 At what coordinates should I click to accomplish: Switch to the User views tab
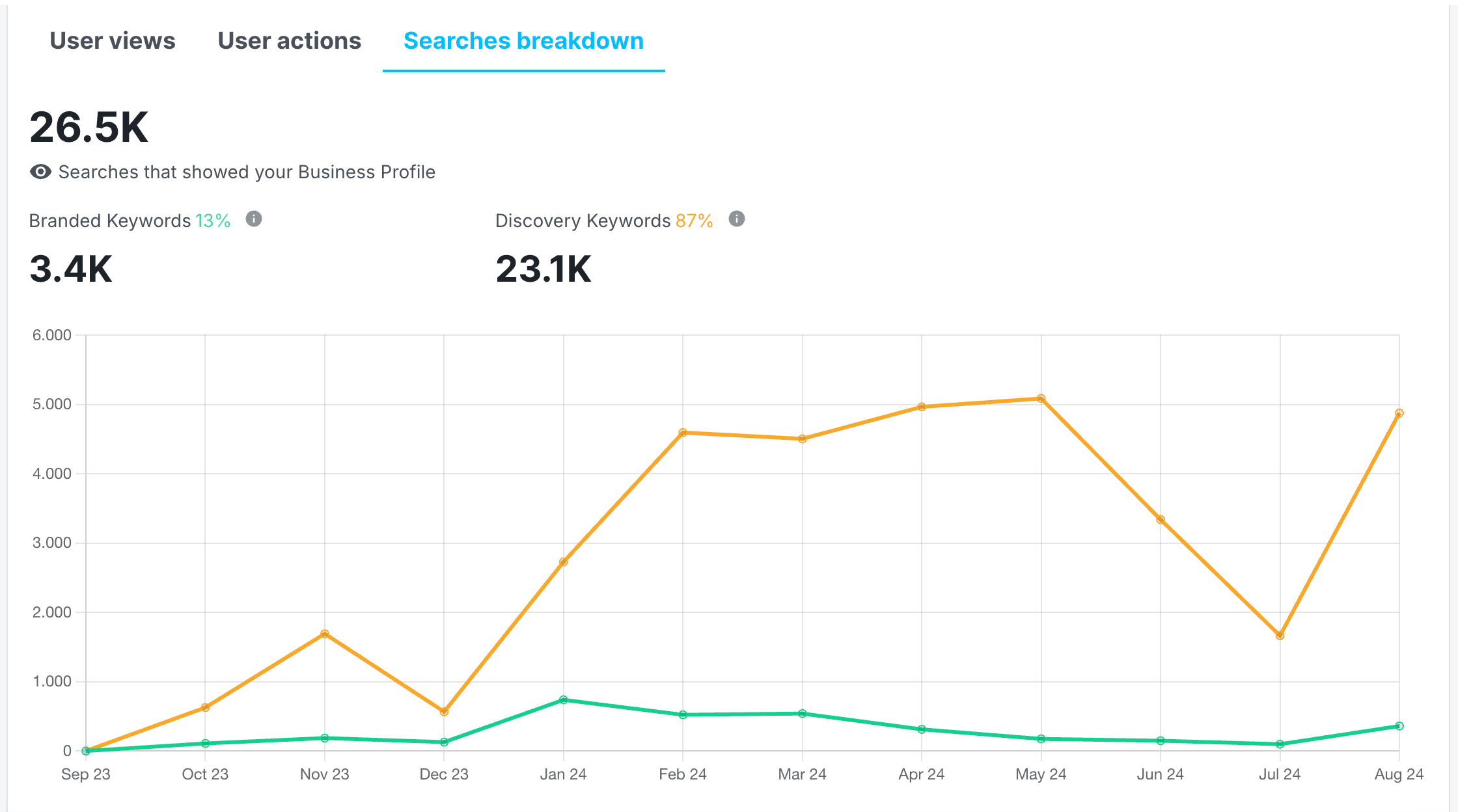click(113, 41)
